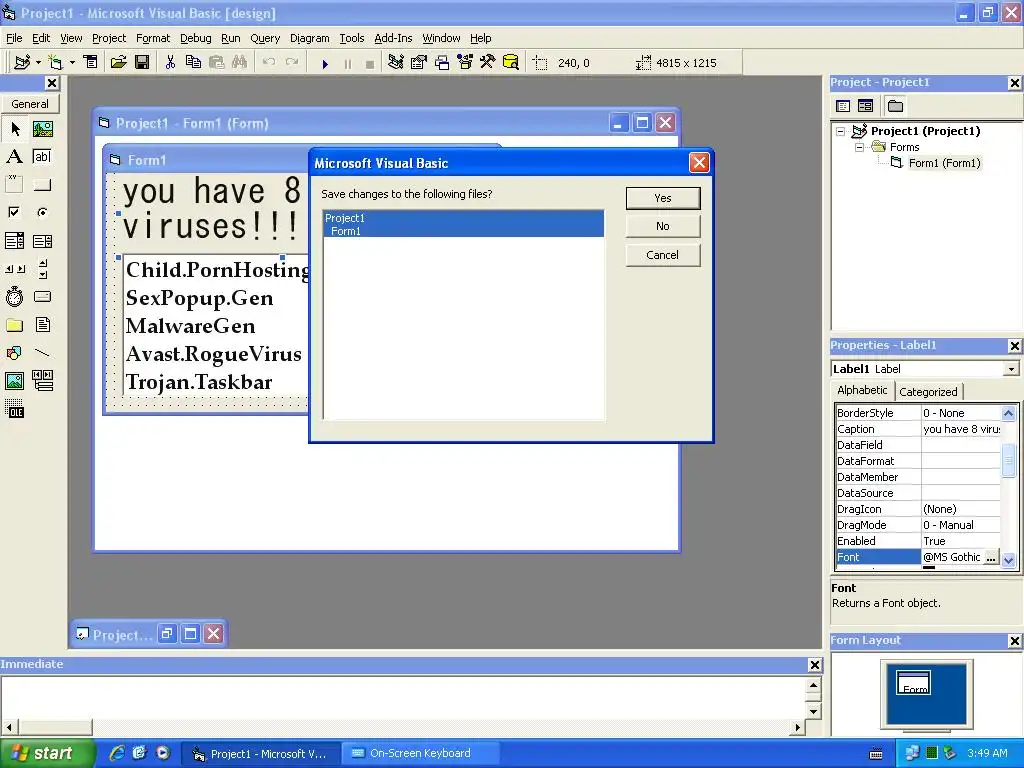Switch to the Categorized tab

click(928, 392)
